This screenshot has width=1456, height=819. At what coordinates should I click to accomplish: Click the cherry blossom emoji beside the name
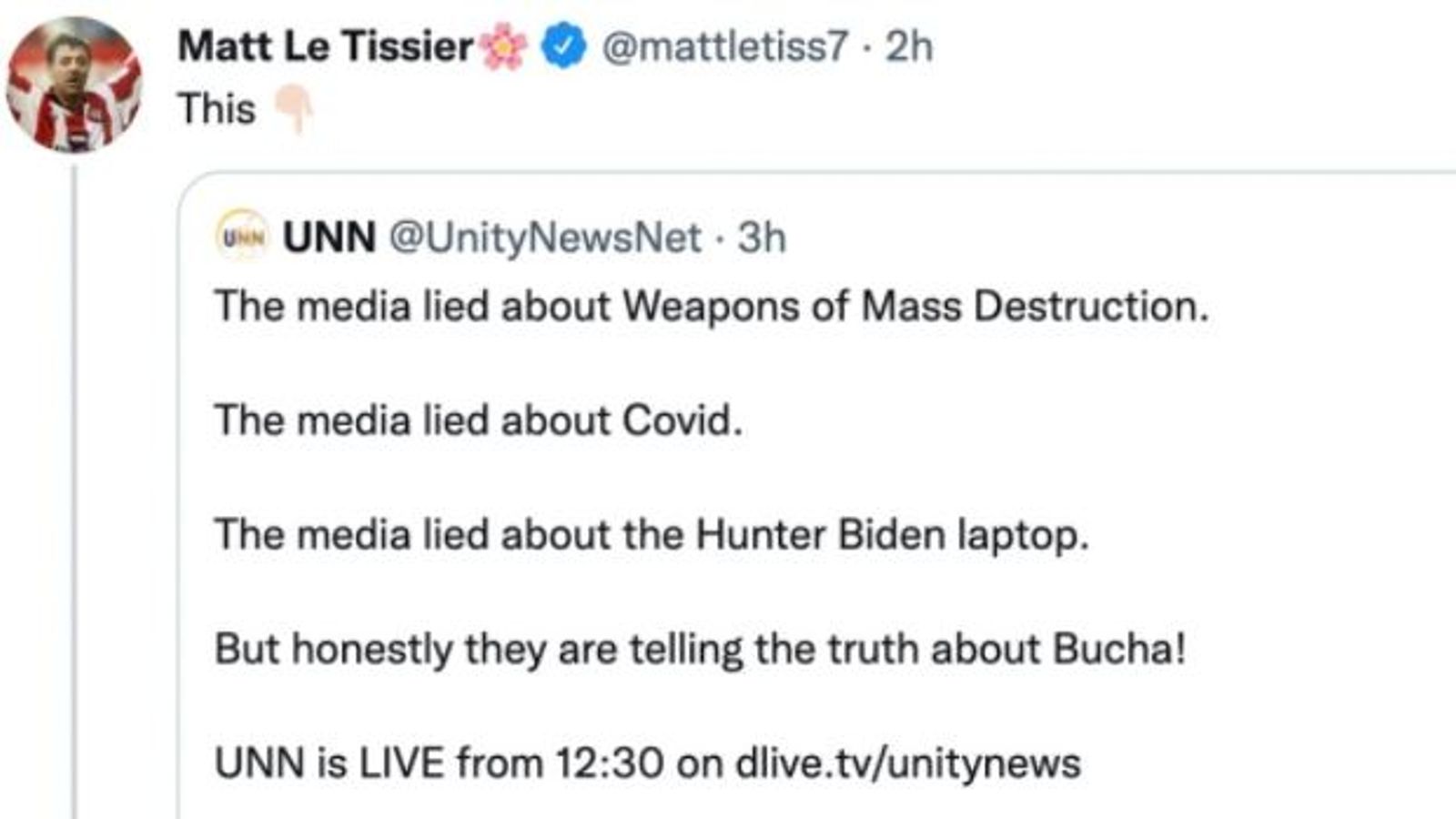[x=503, y=48]
